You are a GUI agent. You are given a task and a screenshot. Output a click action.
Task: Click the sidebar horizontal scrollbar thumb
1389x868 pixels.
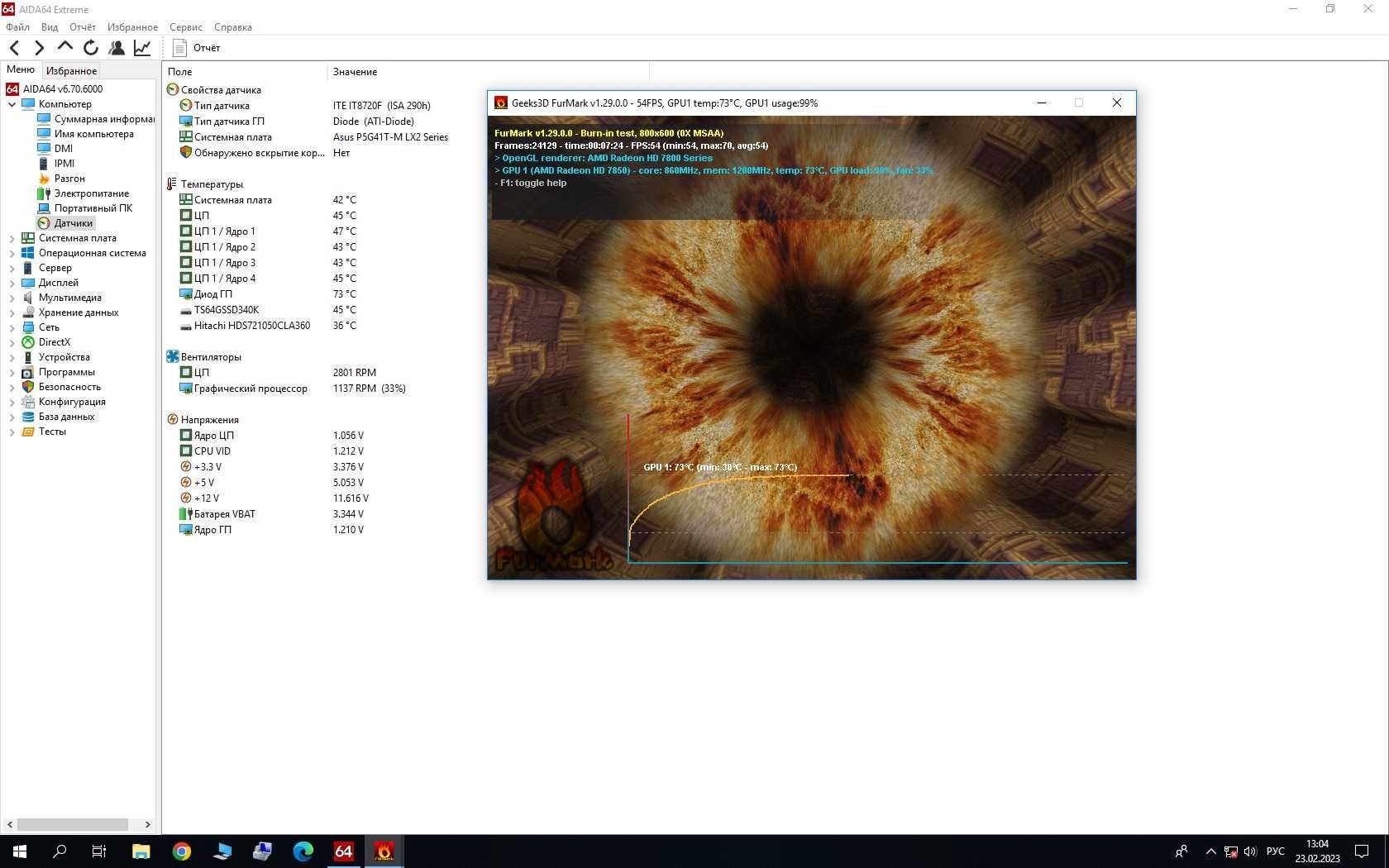(x=73, y=824)
